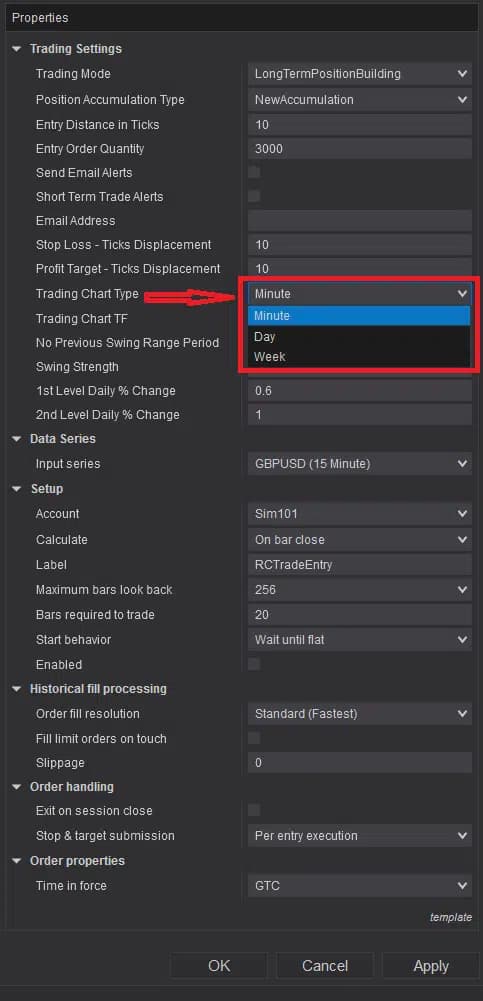The image size is (483, 1001).
Task: Check the Enabled checkbox
Action: (x=254, y=665)
